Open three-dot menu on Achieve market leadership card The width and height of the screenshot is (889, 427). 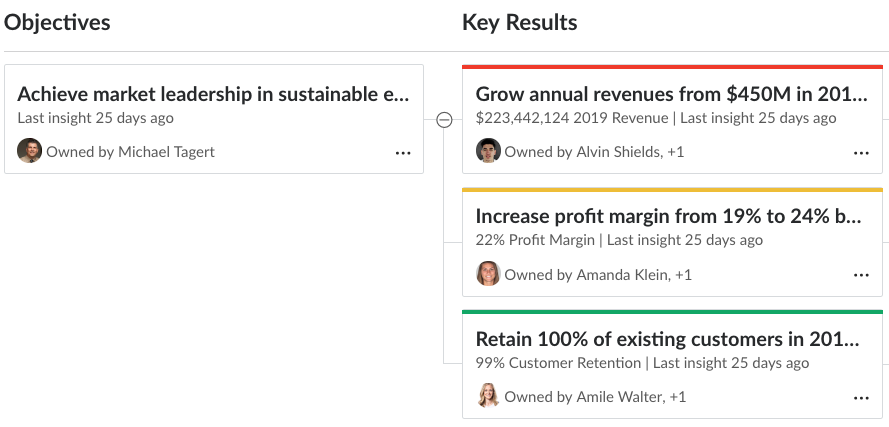(403, 153)
